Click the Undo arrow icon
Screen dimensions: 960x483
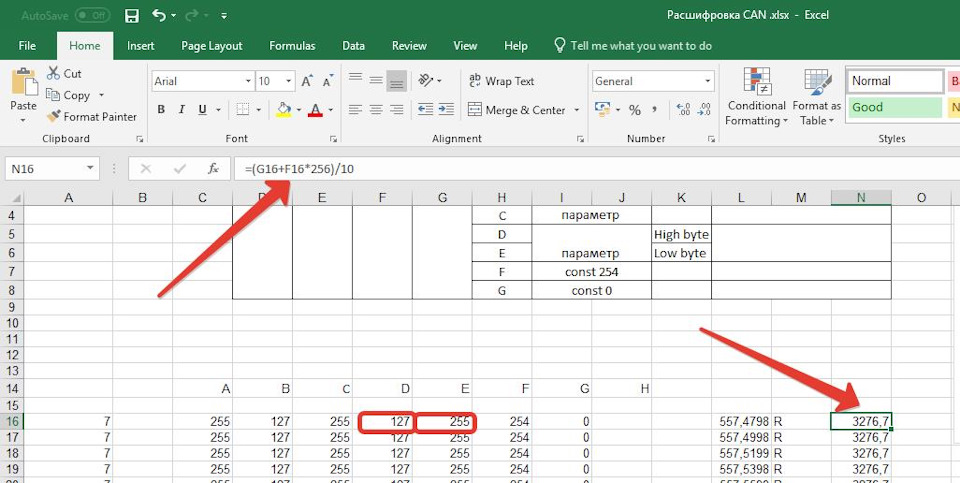(x=159, y=15)
